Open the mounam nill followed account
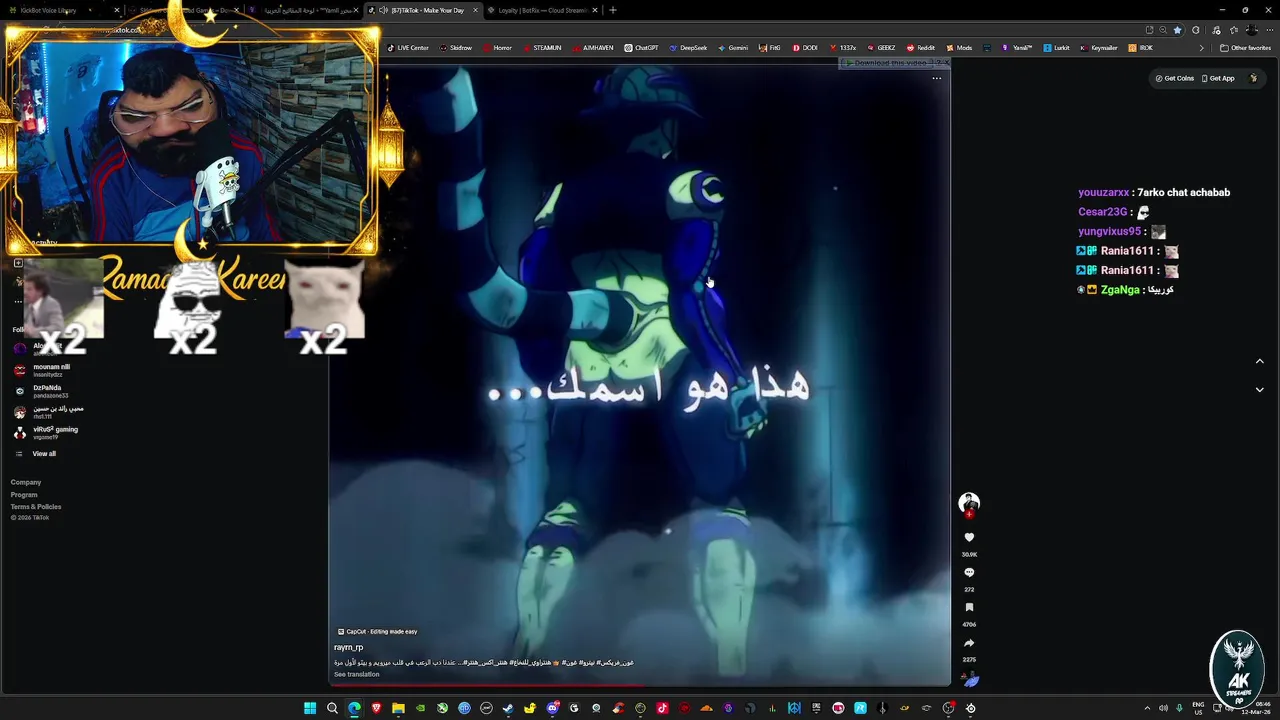The image size is (1280, 720). (x=42, y=370)
